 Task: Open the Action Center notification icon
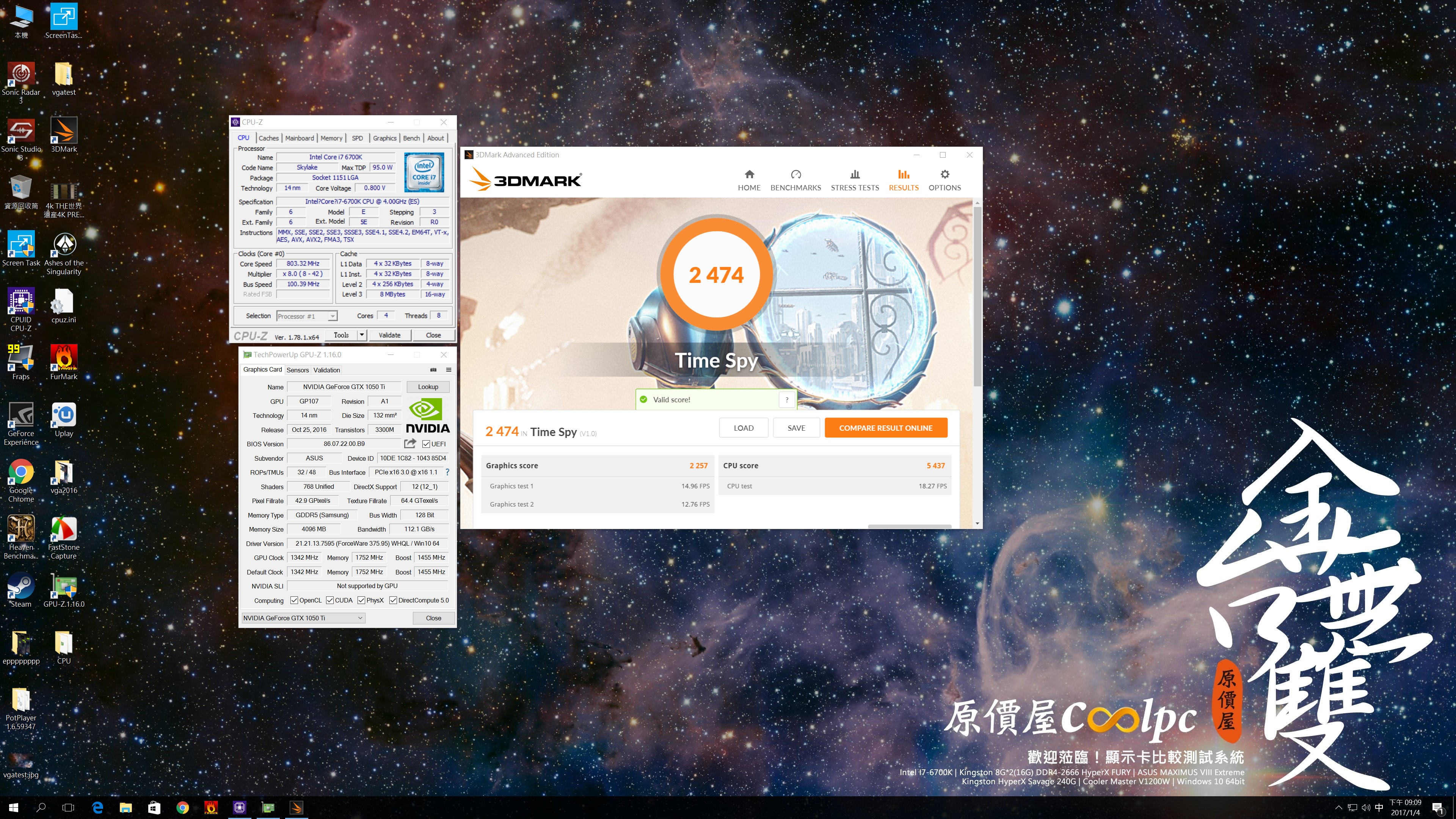pyautogui.click(x=1439, y=808)
